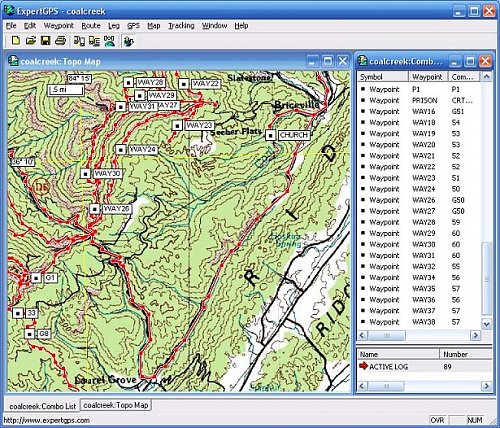Select the G8 waypoint marker on map

pos(30,334)
